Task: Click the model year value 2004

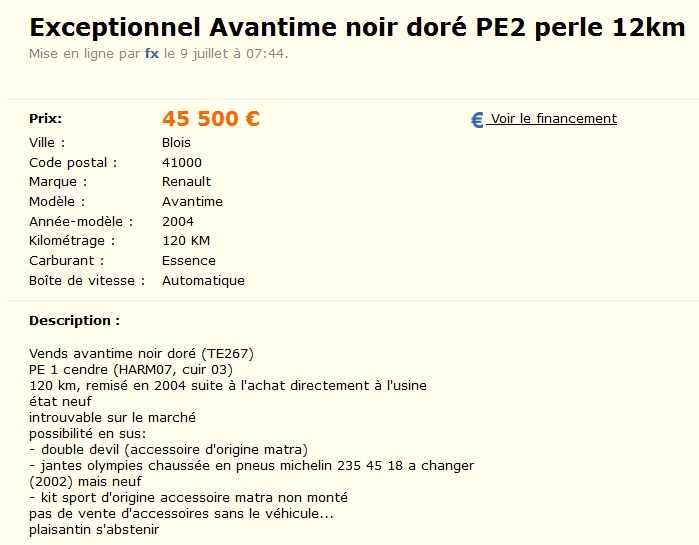Action: 178,221
